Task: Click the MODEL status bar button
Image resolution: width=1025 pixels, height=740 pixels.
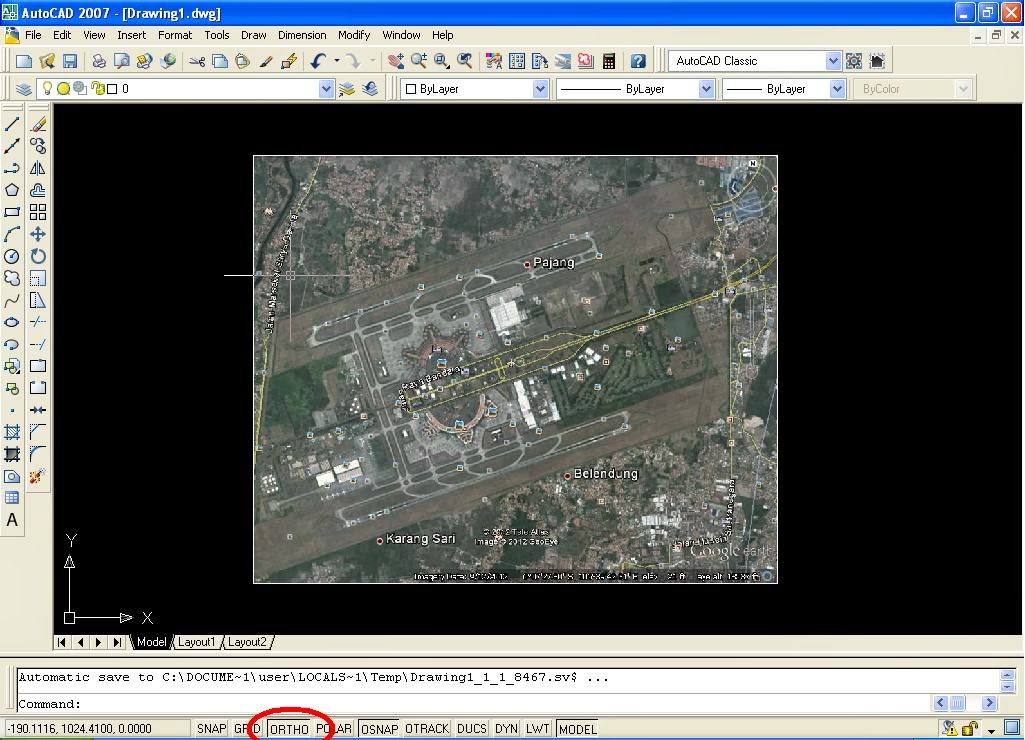Action: (x=578, y=728)
